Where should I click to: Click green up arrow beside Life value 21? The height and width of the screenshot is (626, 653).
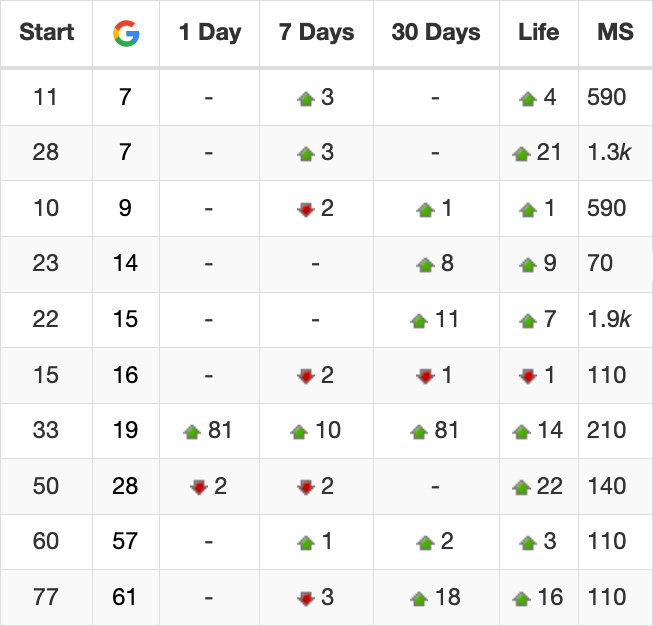521,154
